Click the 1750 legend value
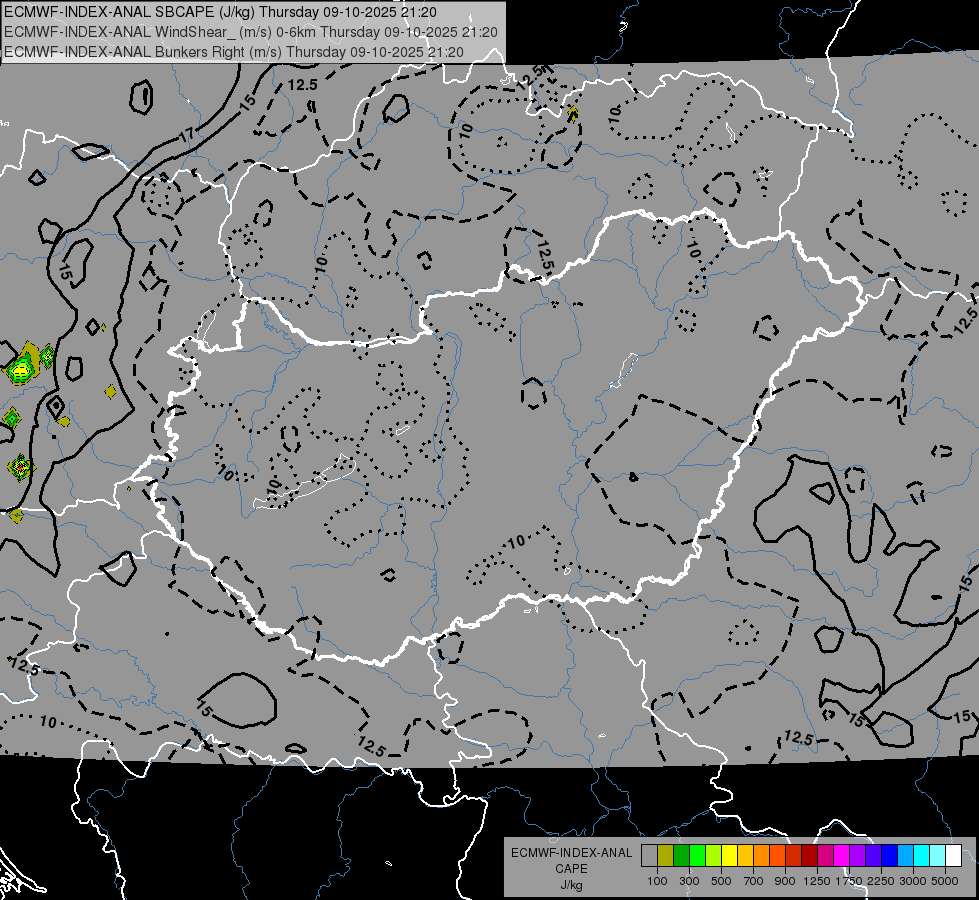Screen dimensions: 979x900 click(x=849, y=881)
